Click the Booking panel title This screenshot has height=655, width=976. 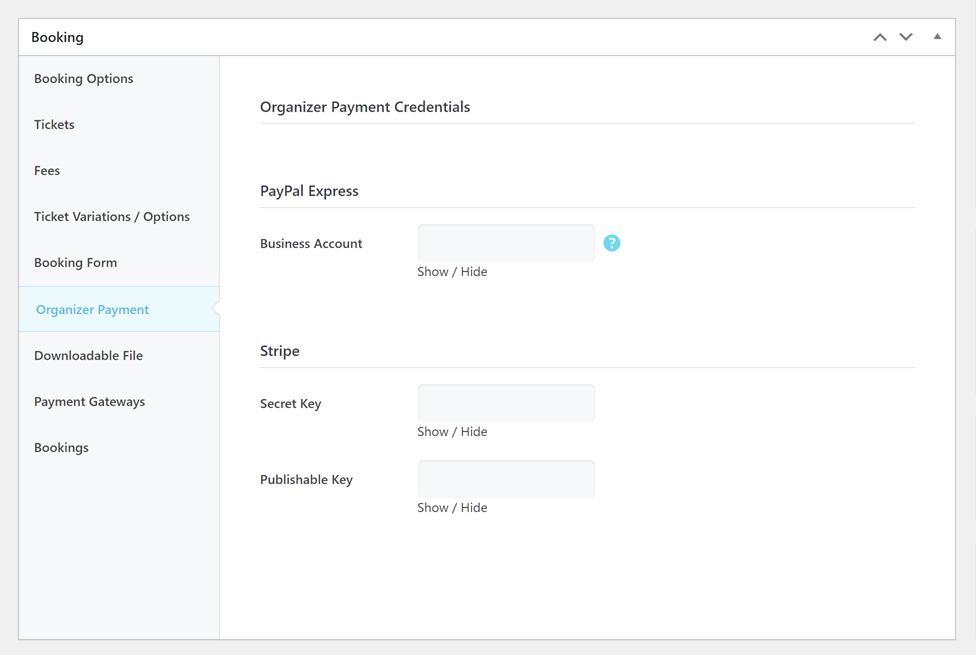[57, 37]
